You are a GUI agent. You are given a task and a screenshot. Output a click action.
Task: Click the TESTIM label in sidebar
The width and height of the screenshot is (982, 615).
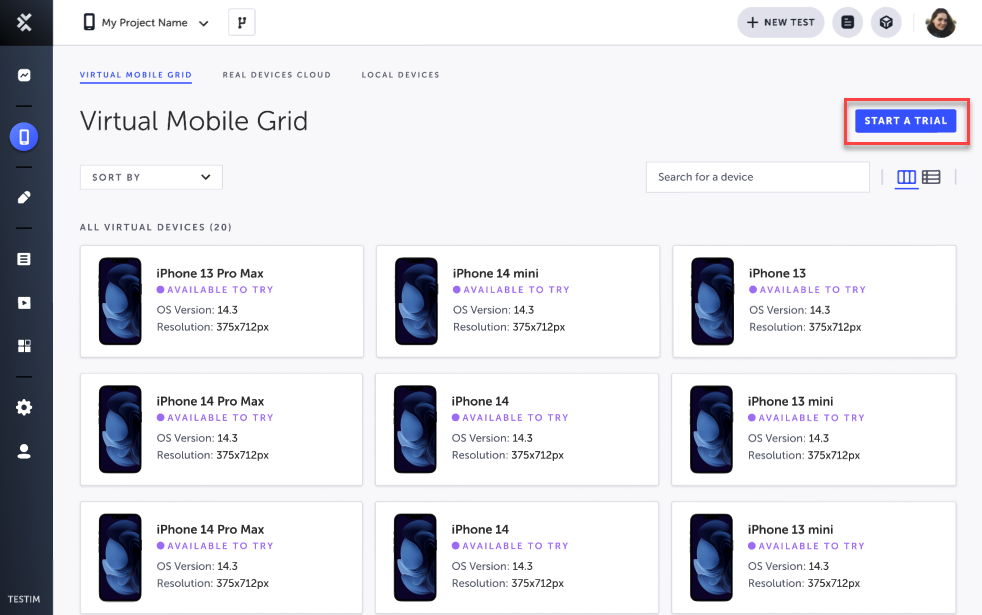tap(24, 599)
